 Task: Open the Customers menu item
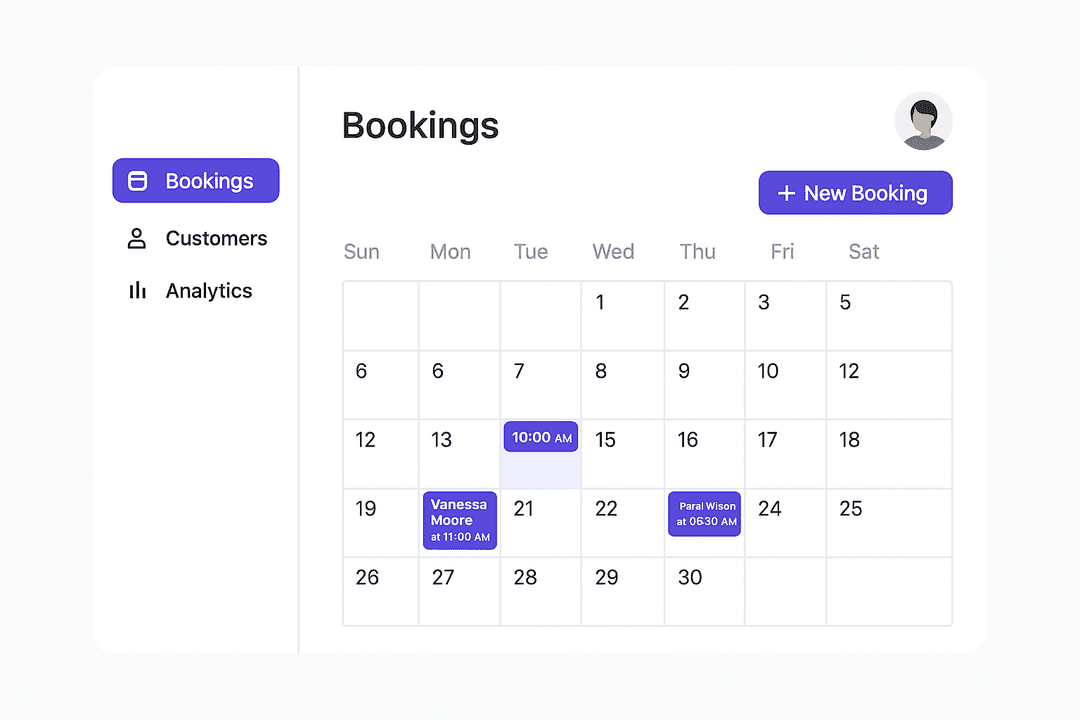(216, 238)
